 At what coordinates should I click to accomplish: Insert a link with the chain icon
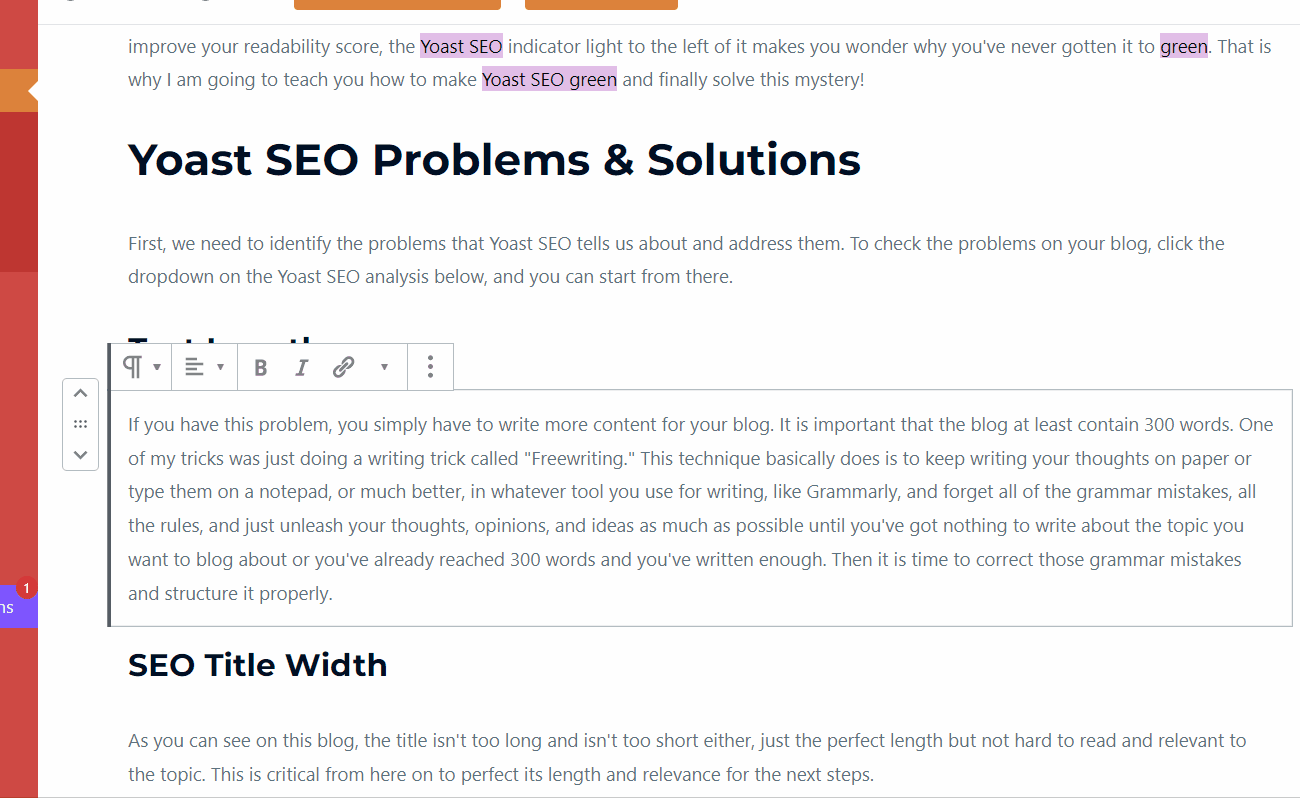(x=343, y=367)
